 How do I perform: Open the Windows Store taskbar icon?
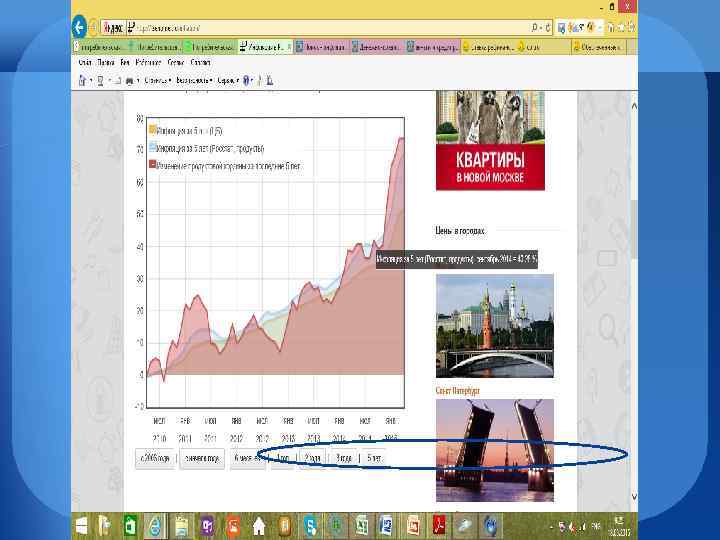(130, 526)
